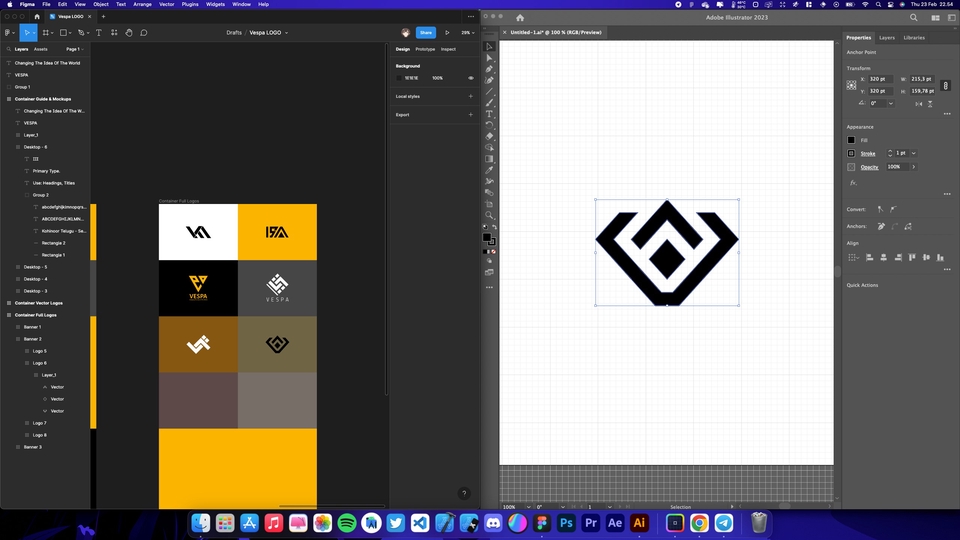Open the rotation angle dropdown in Transform
This screenshot has width=960, height=540.
[891, 103]
